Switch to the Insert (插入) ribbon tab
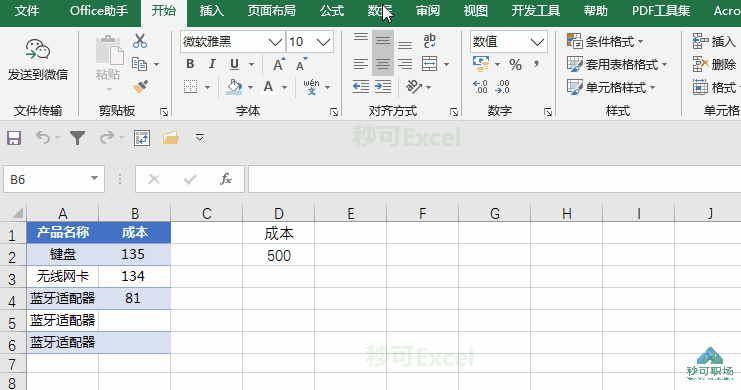Image resolution: width=741 pixels, height=390 pixels. click(x=211, y=11)
